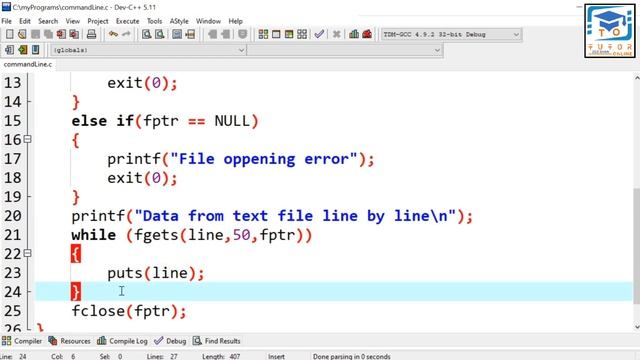640x360 pixels.
Task: Undo the last edit via toolbar
Action: (x=113, y=34)
